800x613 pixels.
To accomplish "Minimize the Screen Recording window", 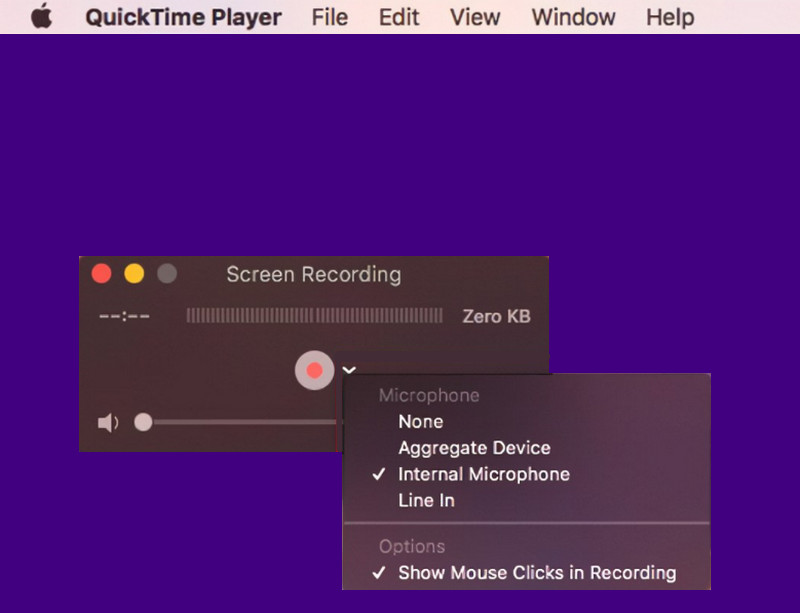I will point(134,274).
